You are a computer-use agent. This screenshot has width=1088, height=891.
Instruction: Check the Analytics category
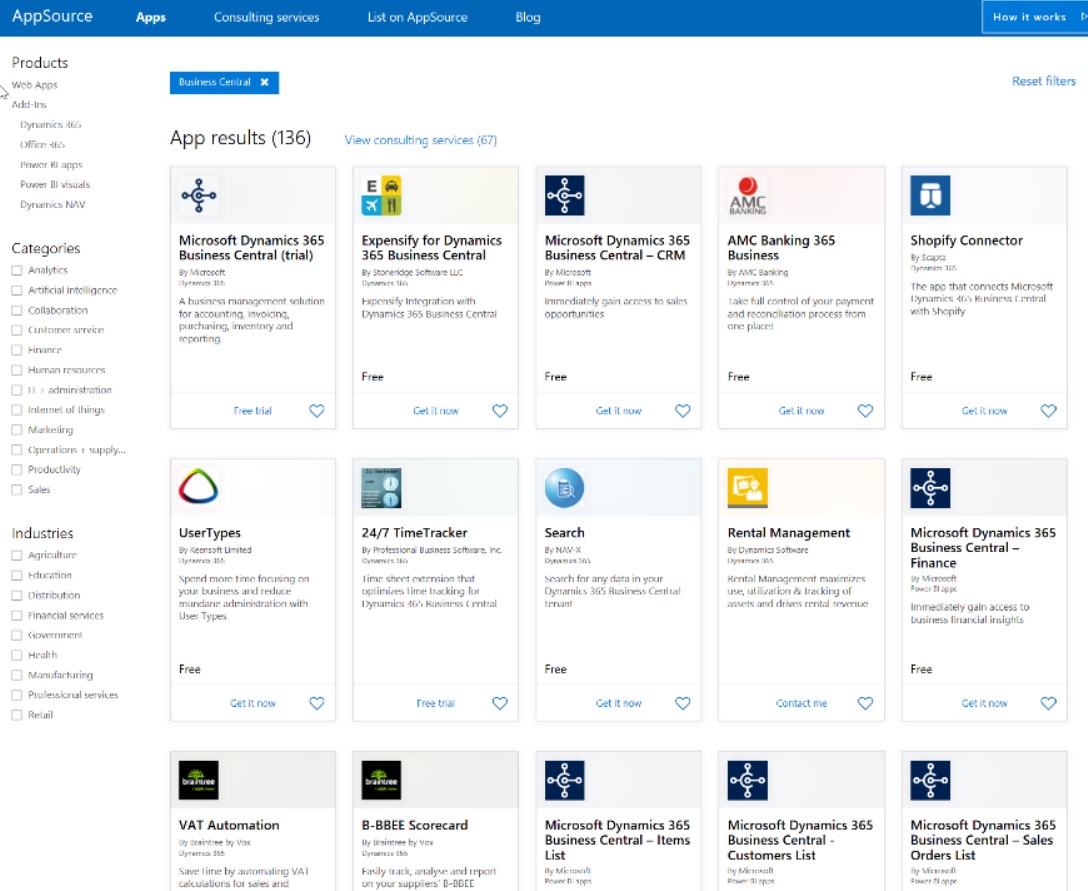point(17,271)
